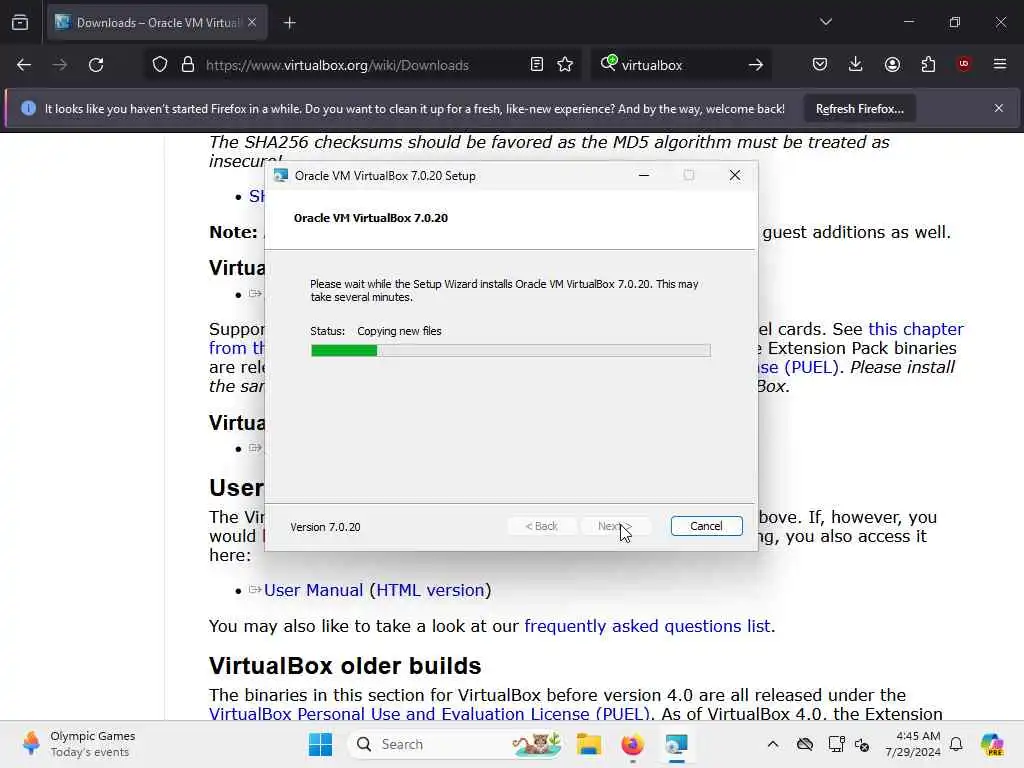Bookmark this page with the star icon
This screenshot has width=1024, height=768.
(x=565, y=65)
